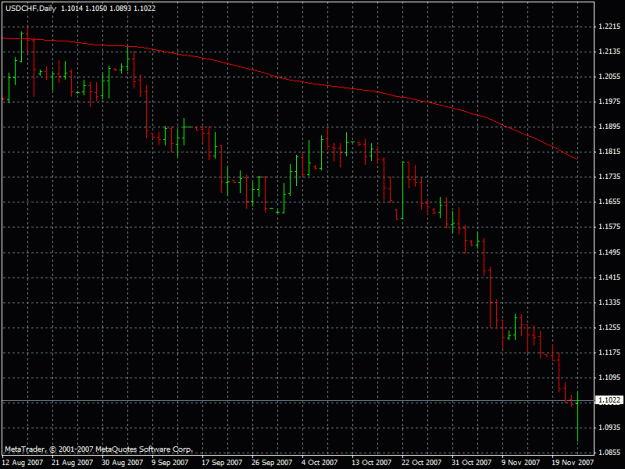Image resolution: width=625 pixels, height=469 pixels.
Task: Click the 1.1175 price scale label
Action: click(609, 352)
